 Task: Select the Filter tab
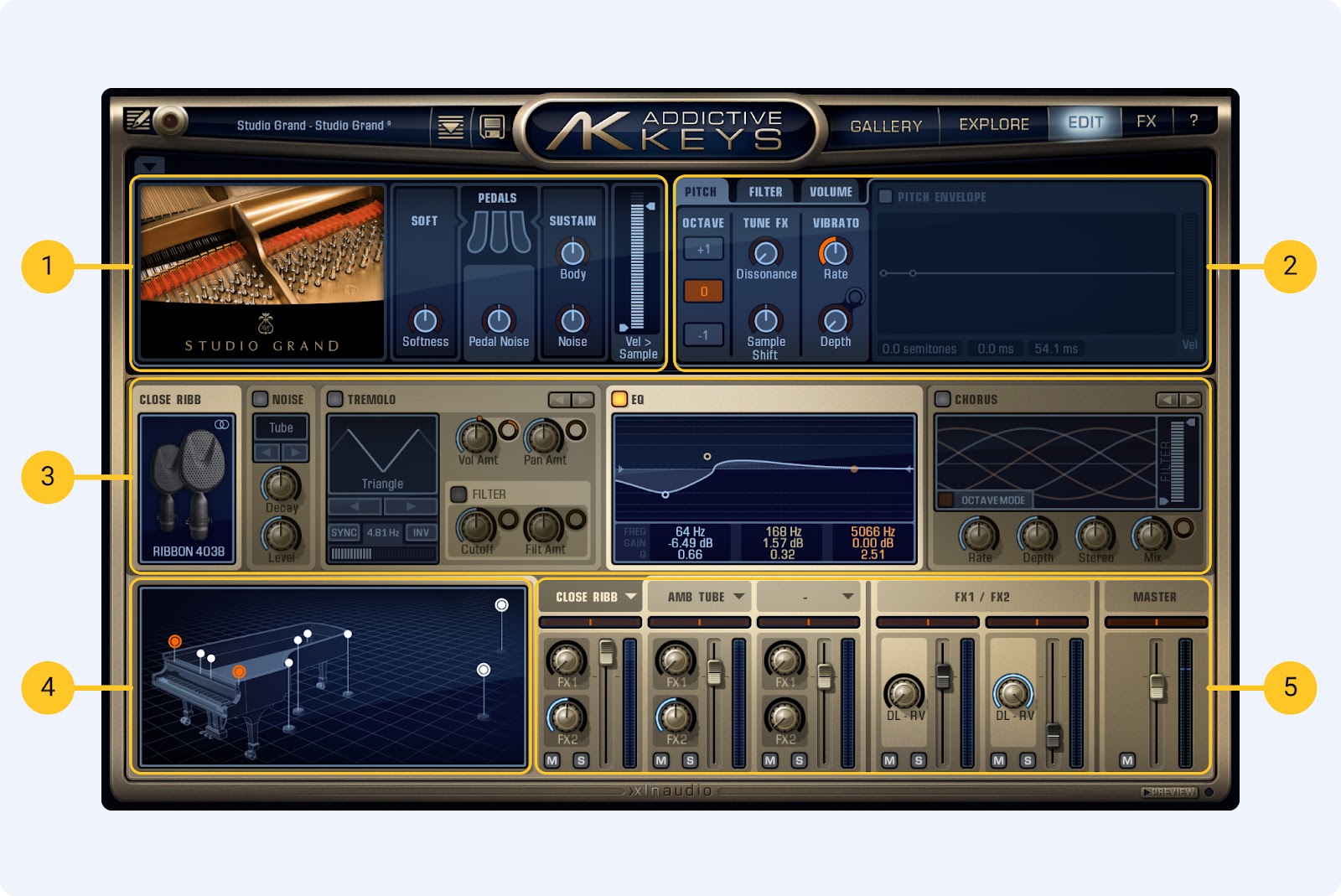pyautogui.click(x=765, y=192)
